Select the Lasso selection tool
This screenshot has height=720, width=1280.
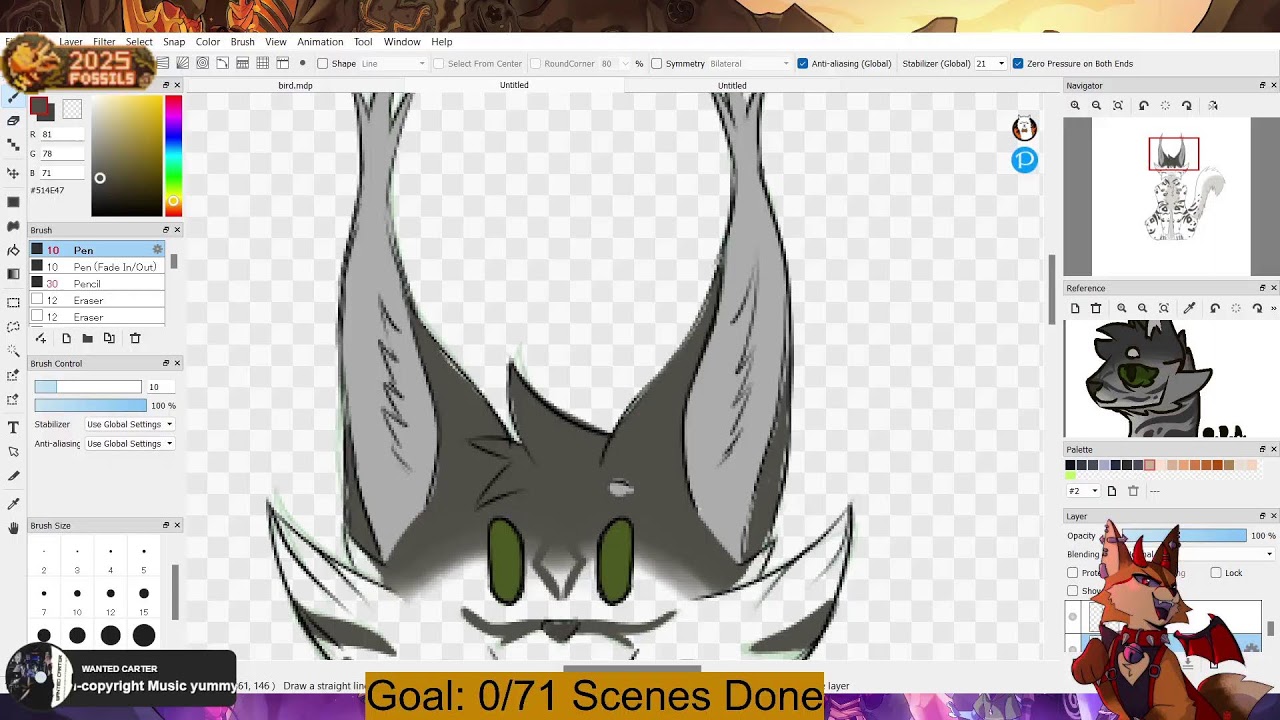click(x=13, y=326)
